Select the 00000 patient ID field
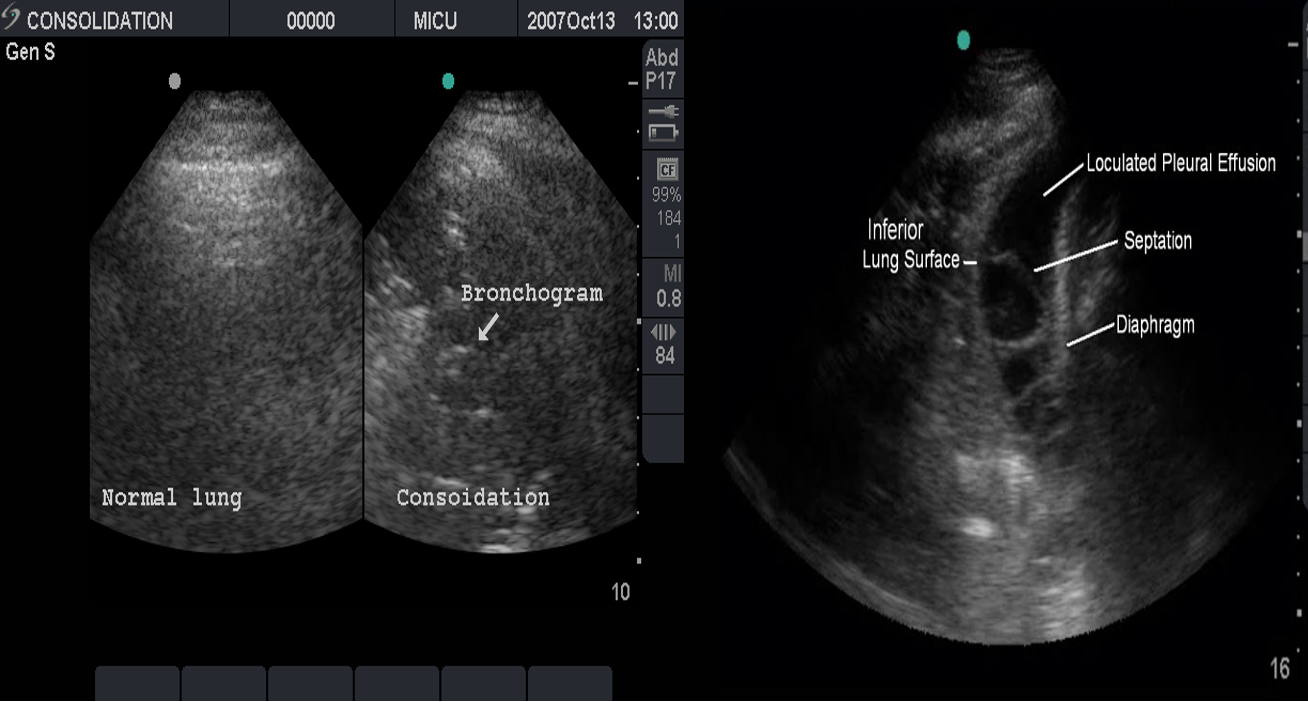 point(311,21)
